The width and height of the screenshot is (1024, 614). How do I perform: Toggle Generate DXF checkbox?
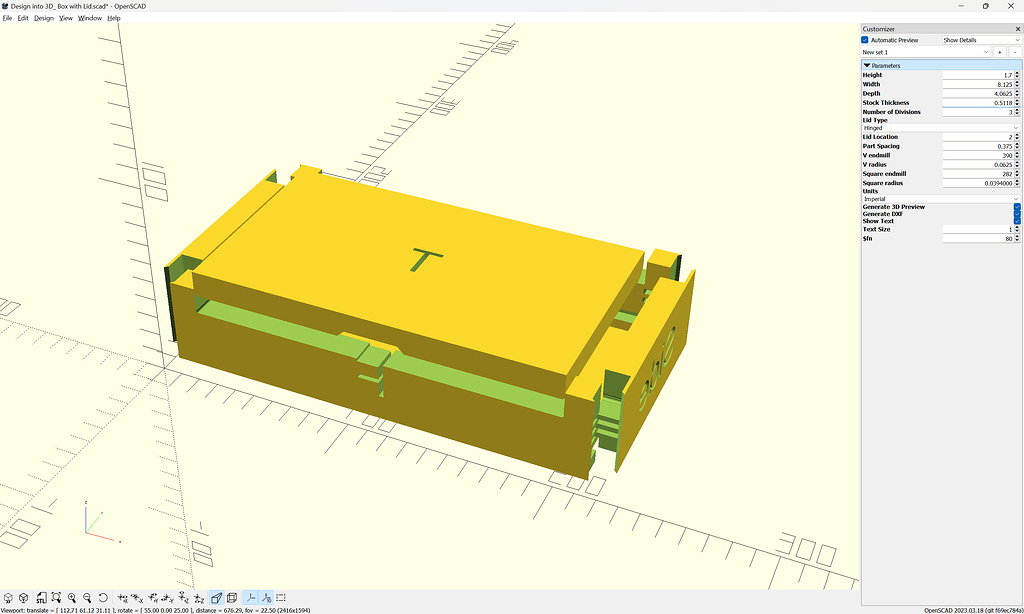pyautogui.click(x=1017, y=214)
